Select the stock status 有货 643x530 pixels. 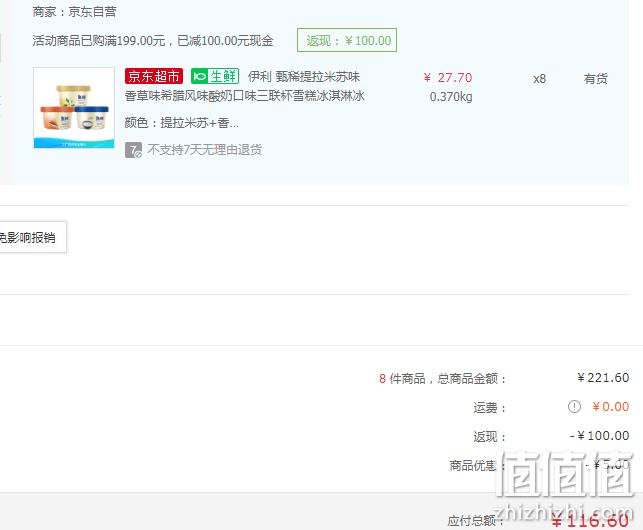pyautogui.click(x=595, y=79)
